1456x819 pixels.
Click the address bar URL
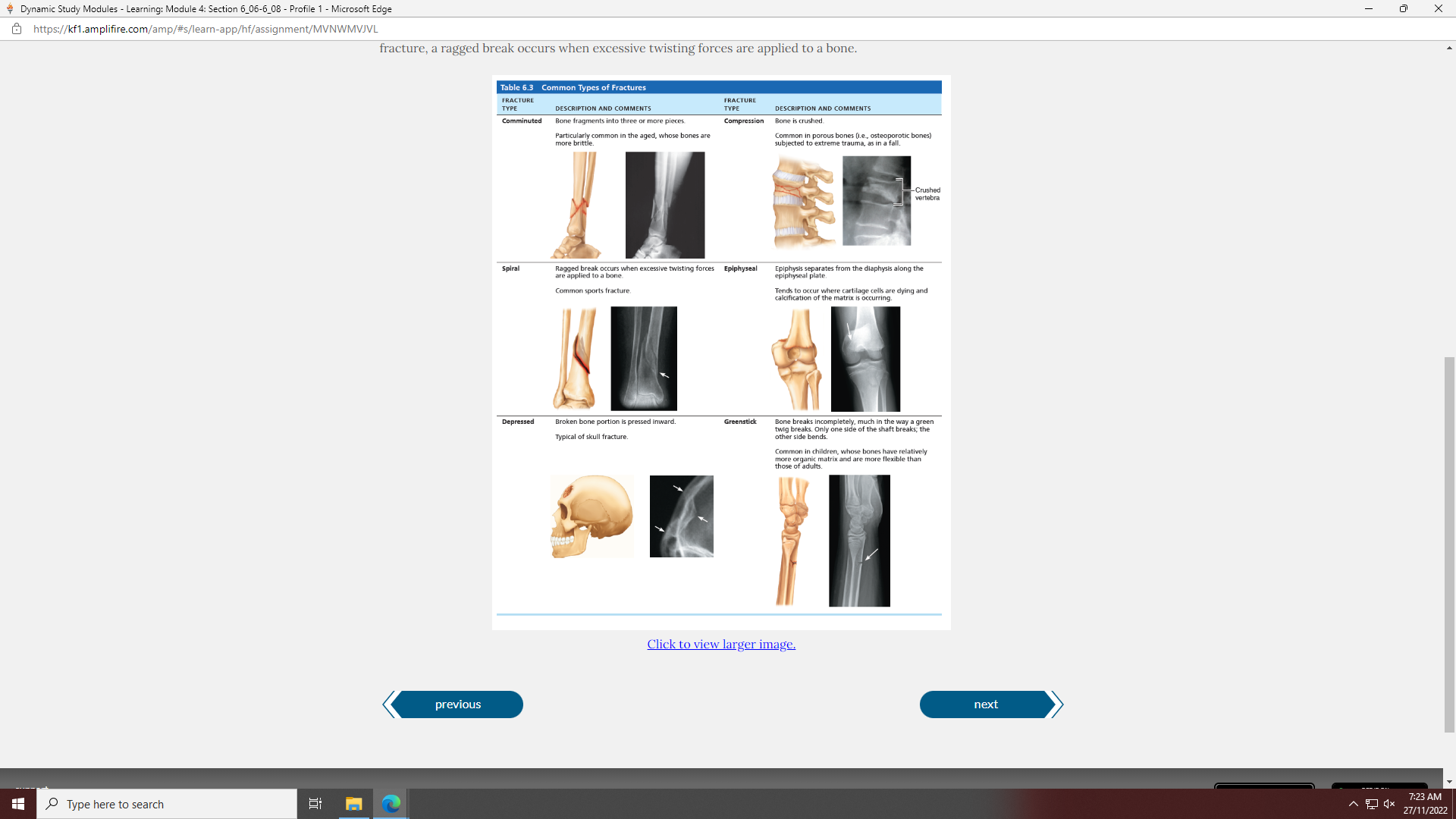click(x=206, y=29)
